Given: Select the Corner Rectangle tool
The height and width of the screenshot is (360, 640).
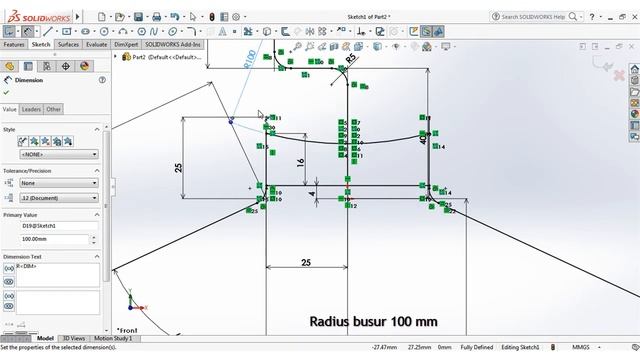Looking at the screenshot, I should (67, 31).
